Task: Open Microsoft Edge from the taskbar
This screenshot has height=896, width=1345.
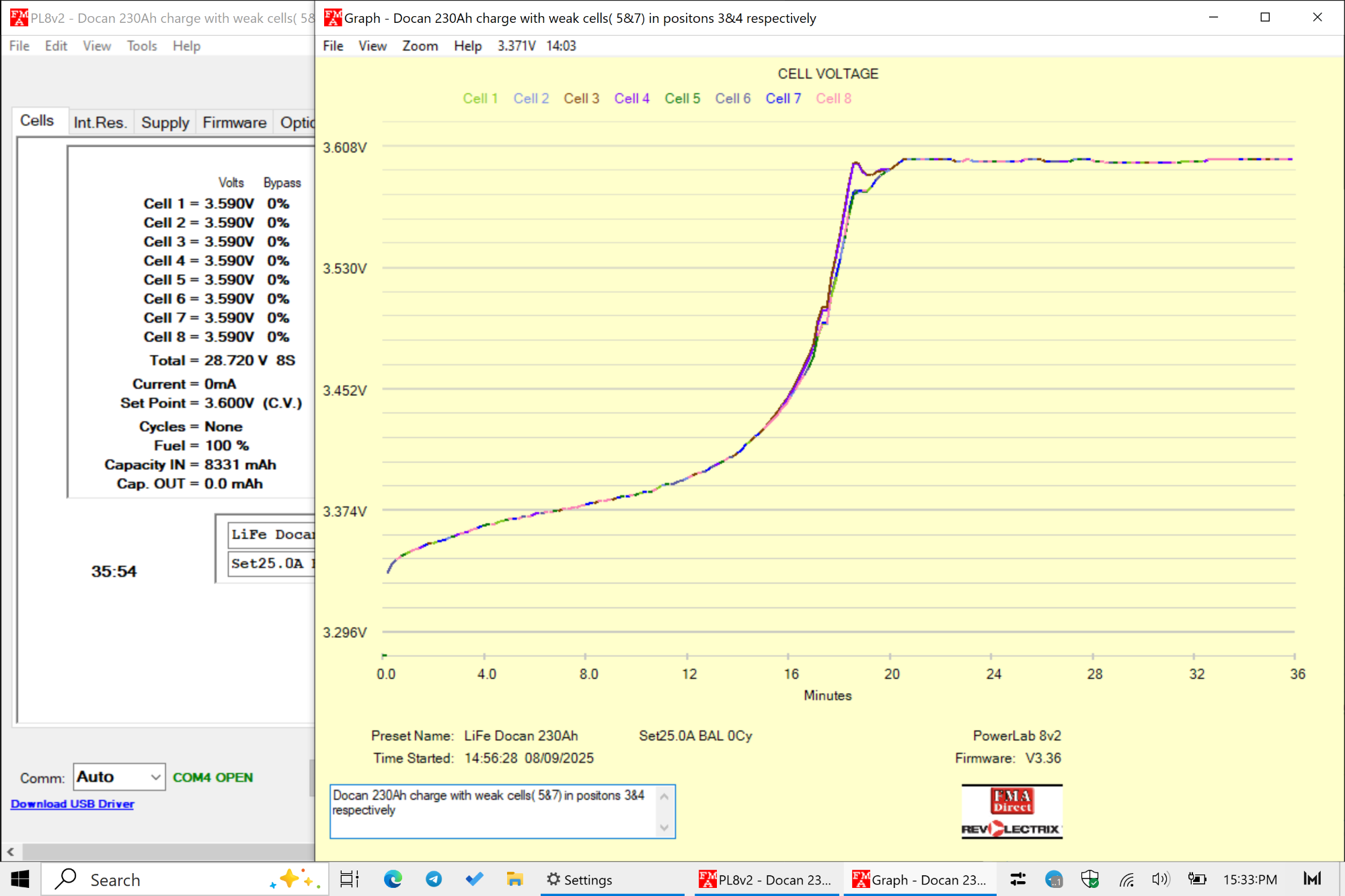Action: click(393, 879)
